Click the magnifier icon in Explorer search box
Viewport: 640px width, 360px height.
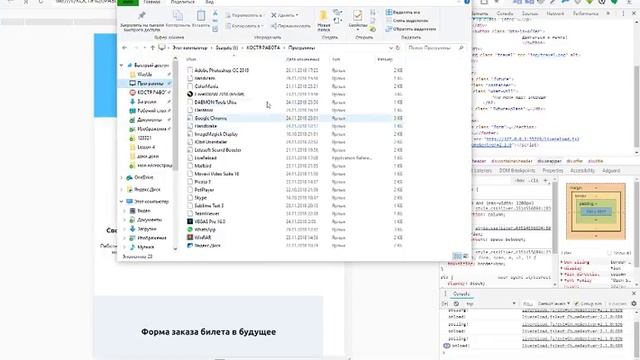point(461,48)
